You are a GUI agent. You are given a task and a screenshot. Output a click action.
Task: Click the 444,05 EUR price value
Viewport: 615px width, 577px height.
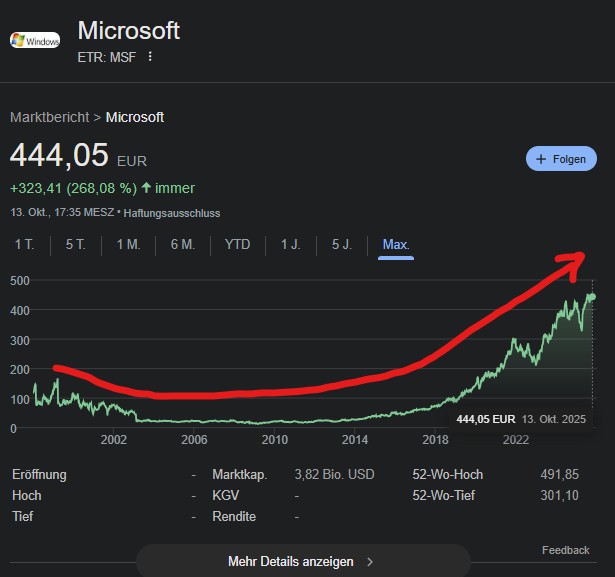(x=78, y=155)
